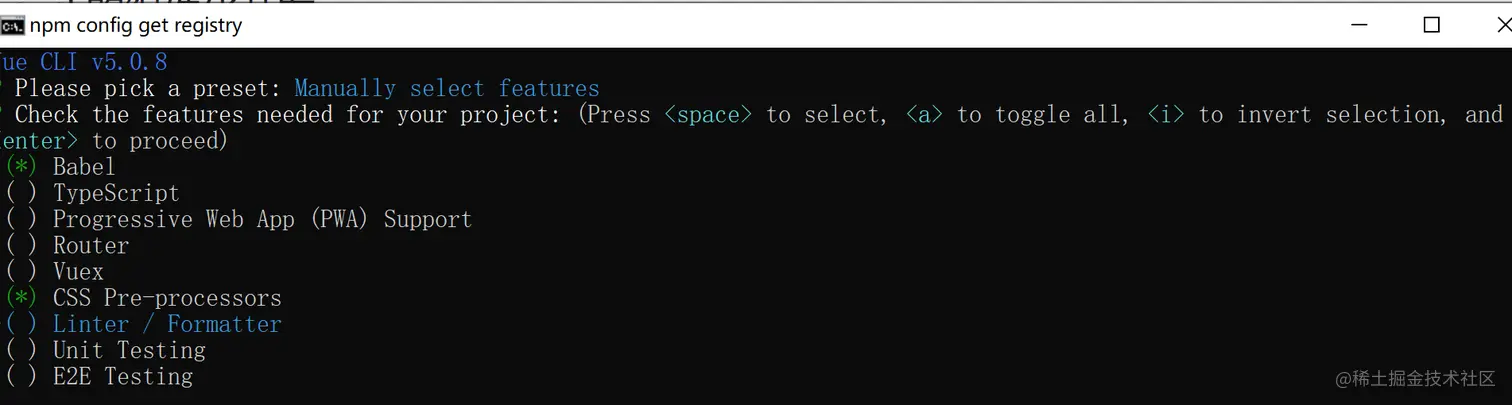The width and height of the screenshot is (1512, 405).
Task: Click the Linter / Formatter label text
Action: 167,324
